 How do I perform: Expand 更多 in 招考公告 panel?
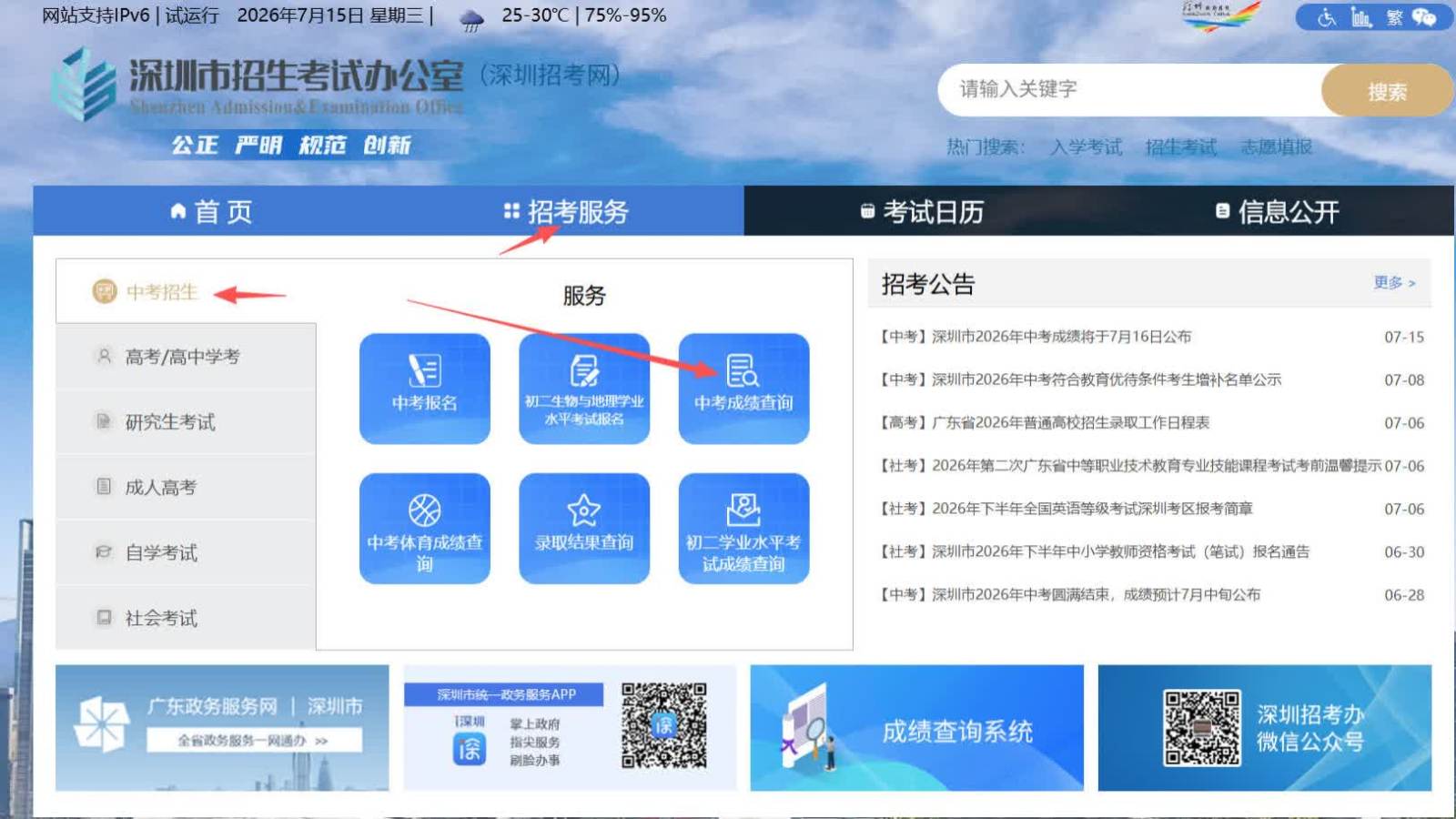click(x=1394, y=283)
